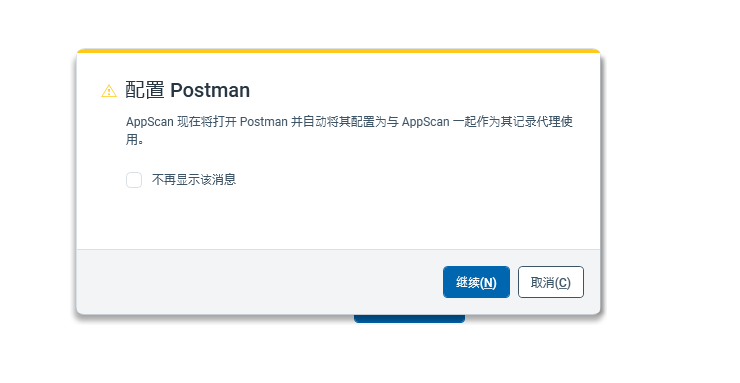Click the AppScan message paragraph
The height and width of the screenshot is (383, 740).
pos(349,131)
